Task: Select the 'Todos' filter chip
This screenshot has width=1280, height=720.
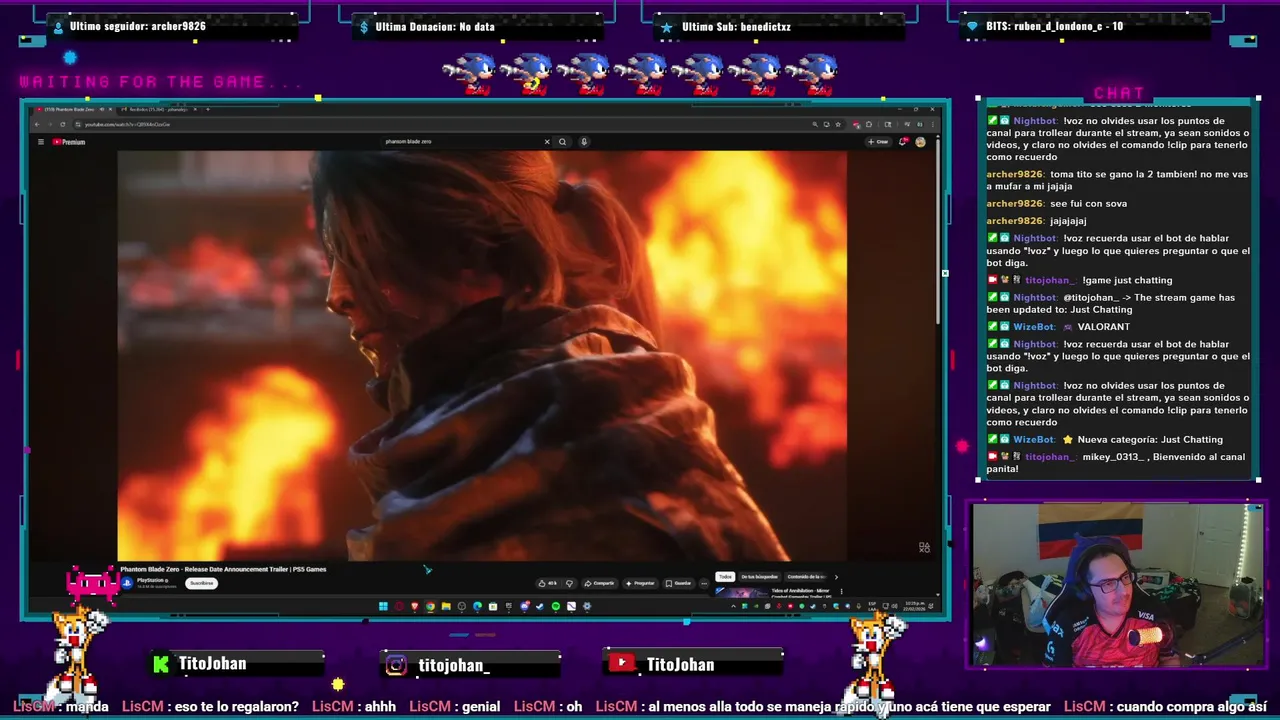Action: 725,577
